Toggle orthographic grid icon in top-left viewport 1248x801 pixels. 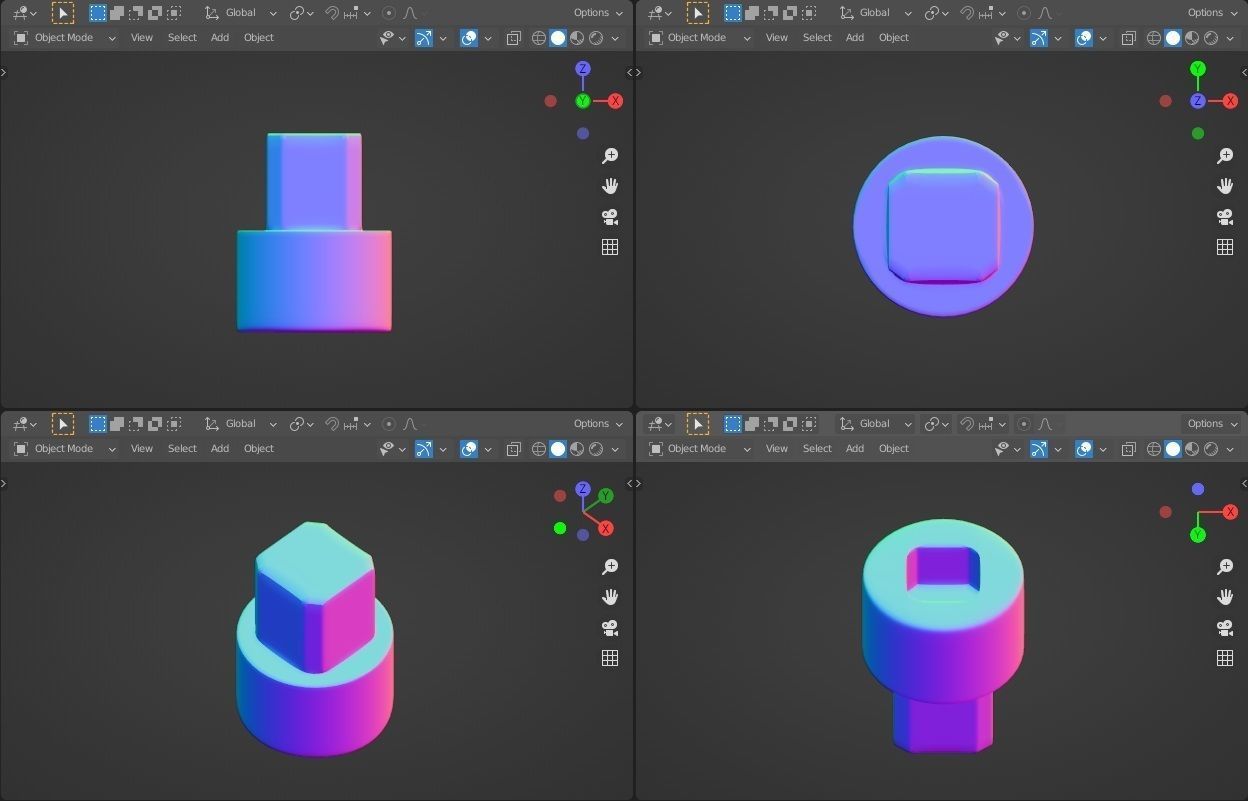coord(610,247)
